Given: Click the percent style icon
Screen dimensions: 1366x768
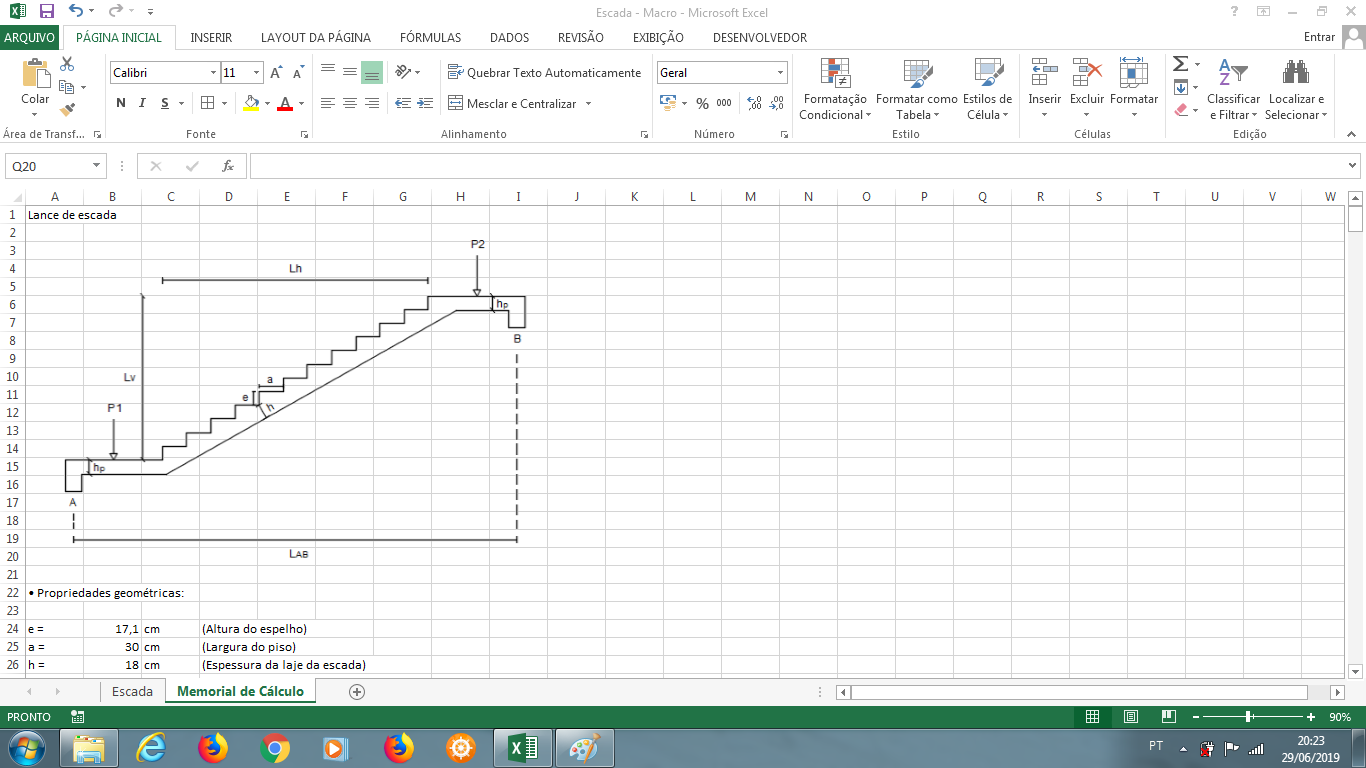Looking at the screenshot, I should [x=702, y=103].
